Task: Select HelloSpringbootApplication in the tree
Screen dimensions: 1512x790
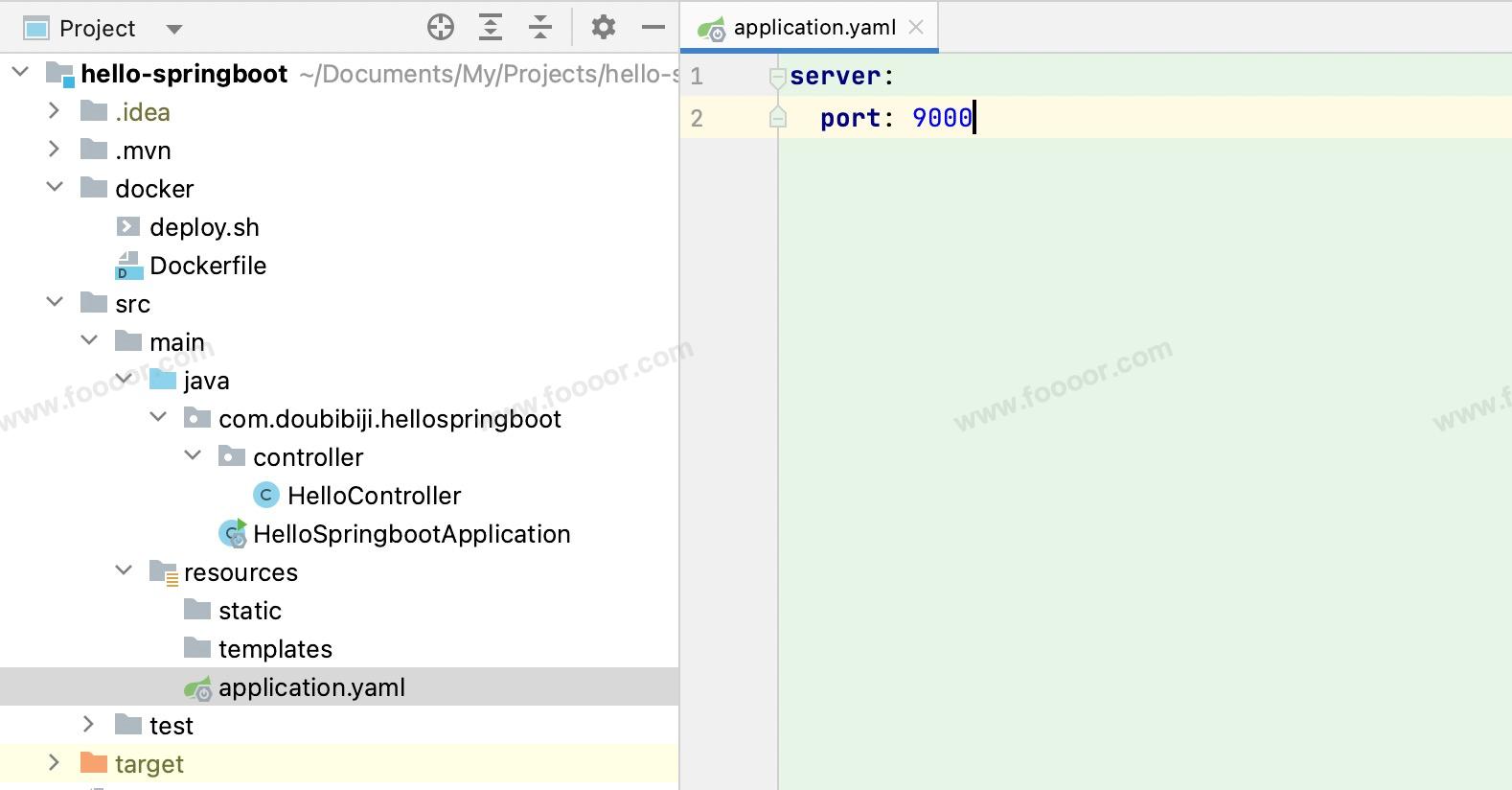Action: coord(411,534)
